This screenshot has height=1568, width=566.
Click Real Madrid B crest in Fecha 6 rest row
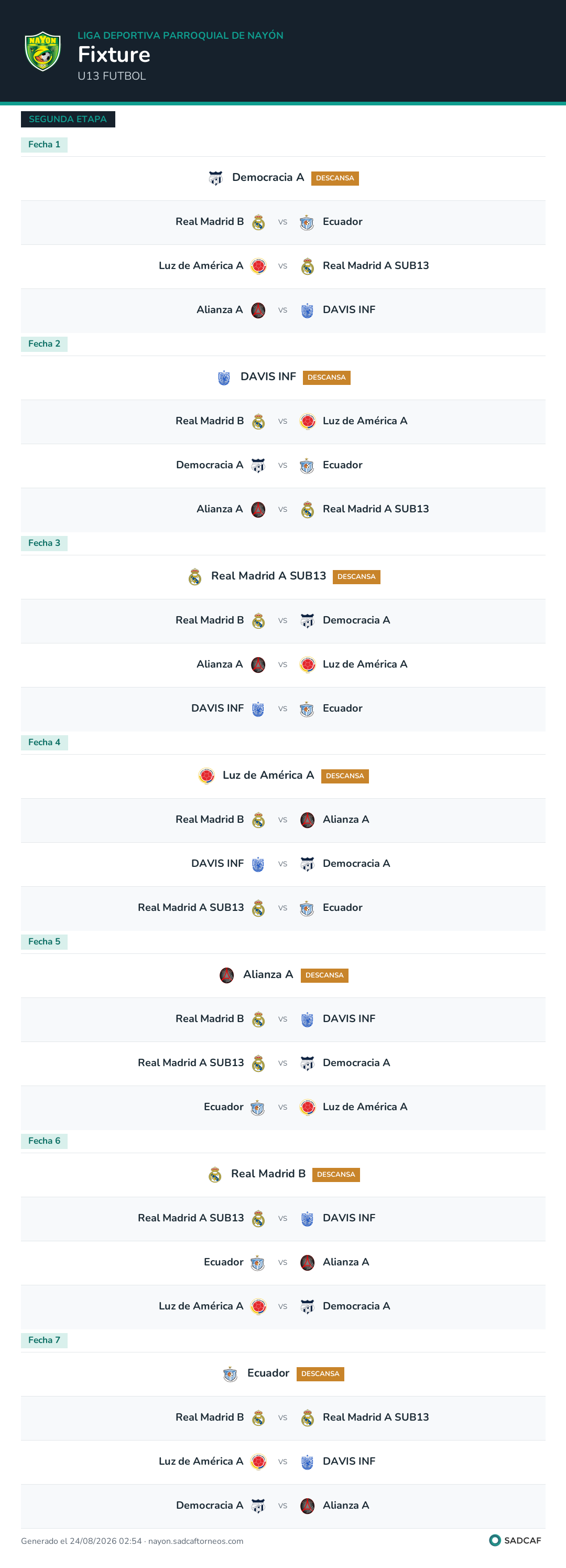click(215, 1174)
